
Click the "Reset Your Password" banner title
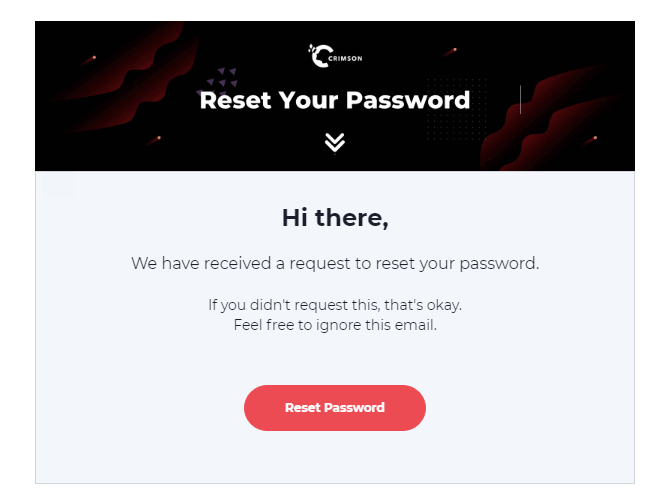[x=334, y=100]
